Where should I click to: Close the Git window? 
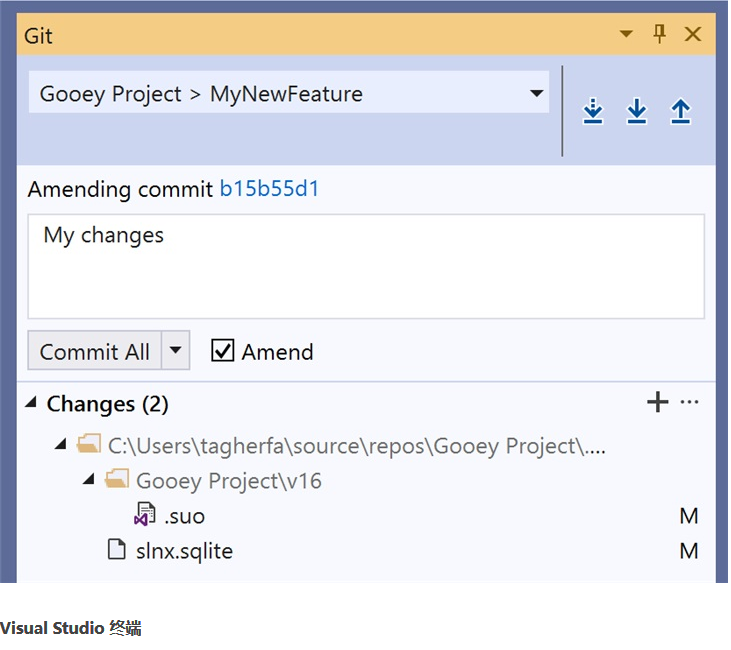tap(693, 34)
